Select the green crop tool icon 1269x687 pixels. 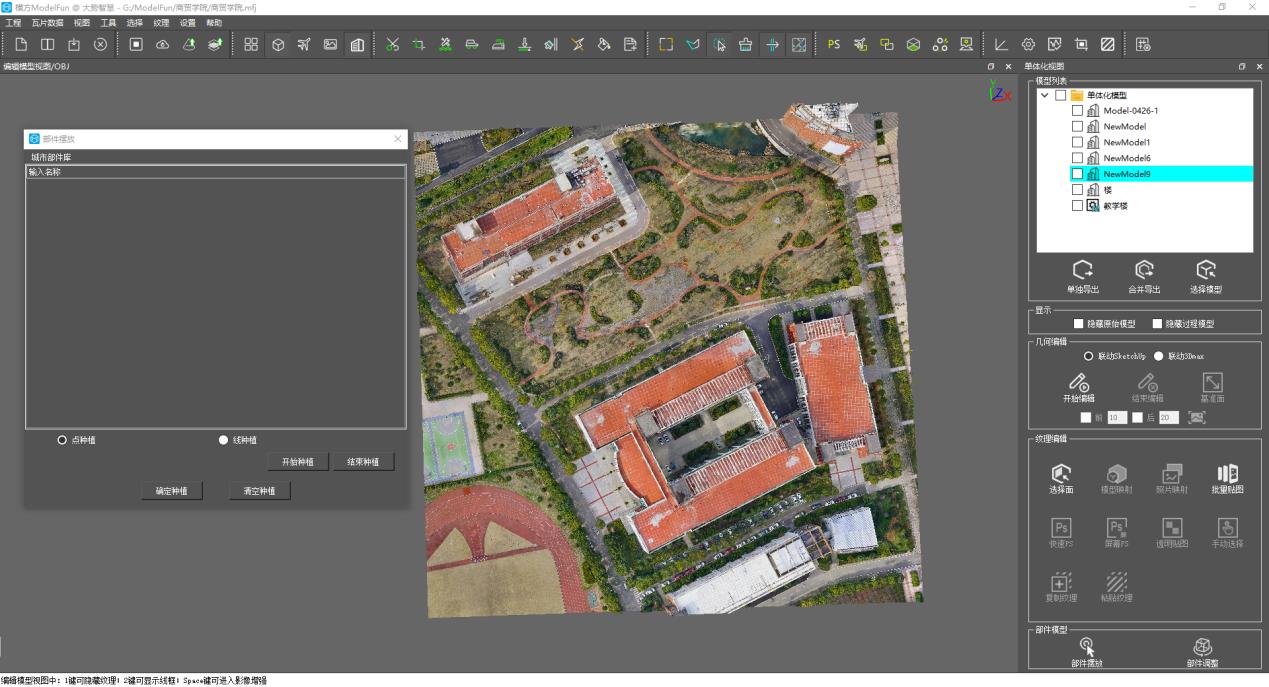click(419, 44)
